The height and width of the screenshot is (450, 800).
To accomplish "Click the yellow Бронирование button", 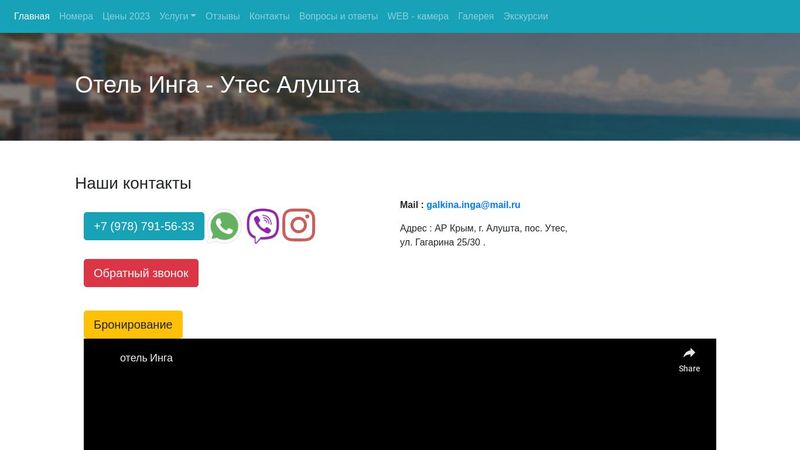I will click(133, 324).
